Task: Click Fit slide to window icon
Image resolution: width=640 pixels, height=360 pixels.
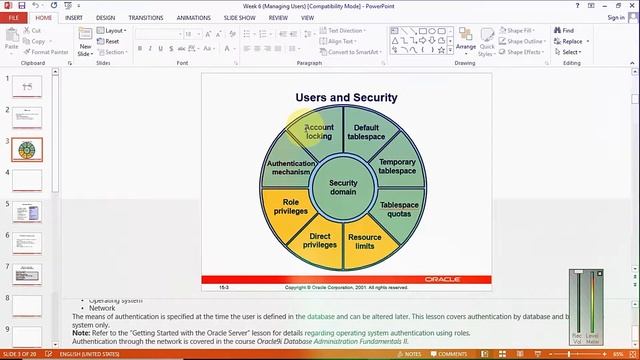Action: (x=633, y=354)
